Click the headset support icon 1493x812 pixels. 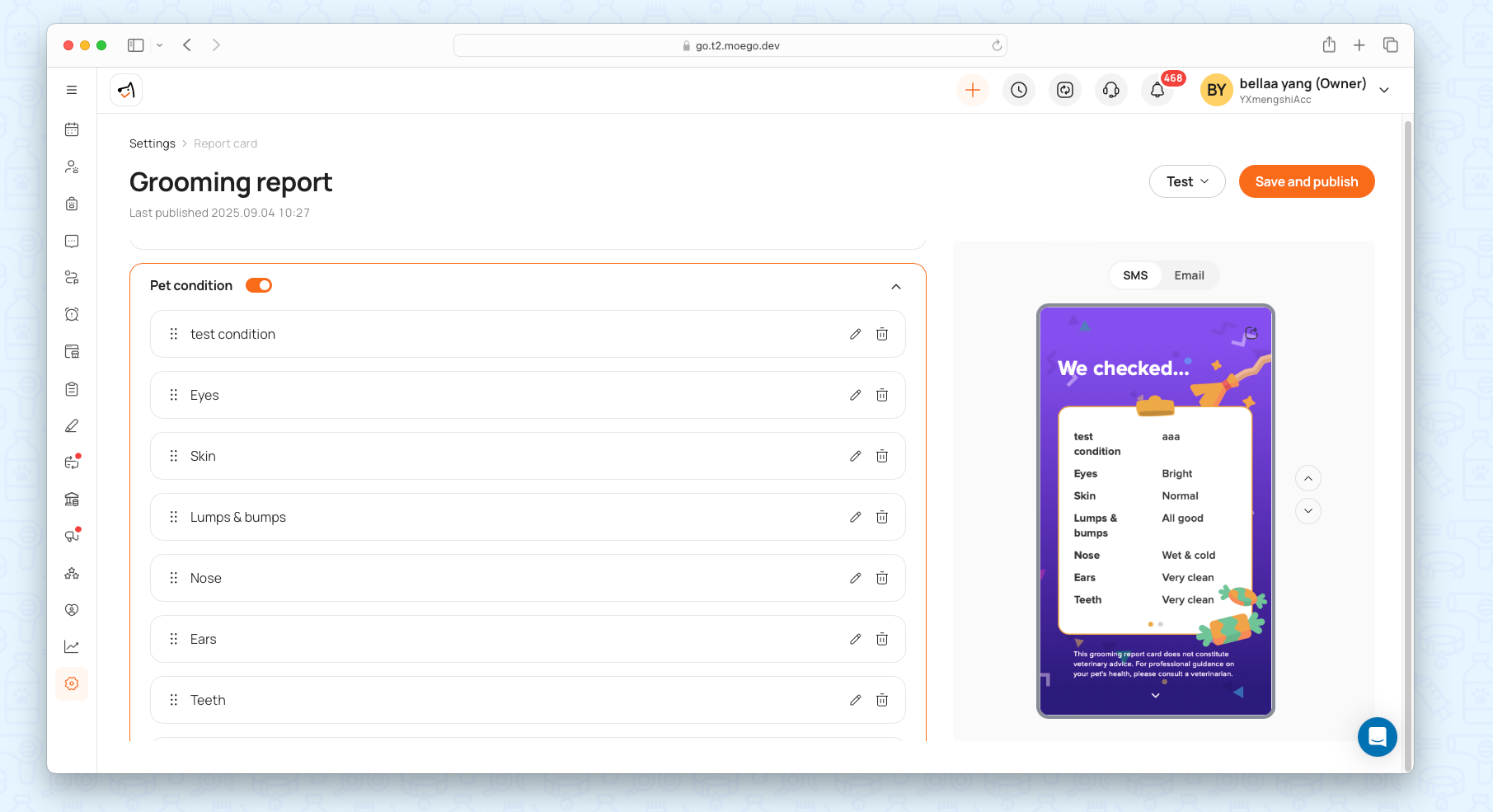1110,90
